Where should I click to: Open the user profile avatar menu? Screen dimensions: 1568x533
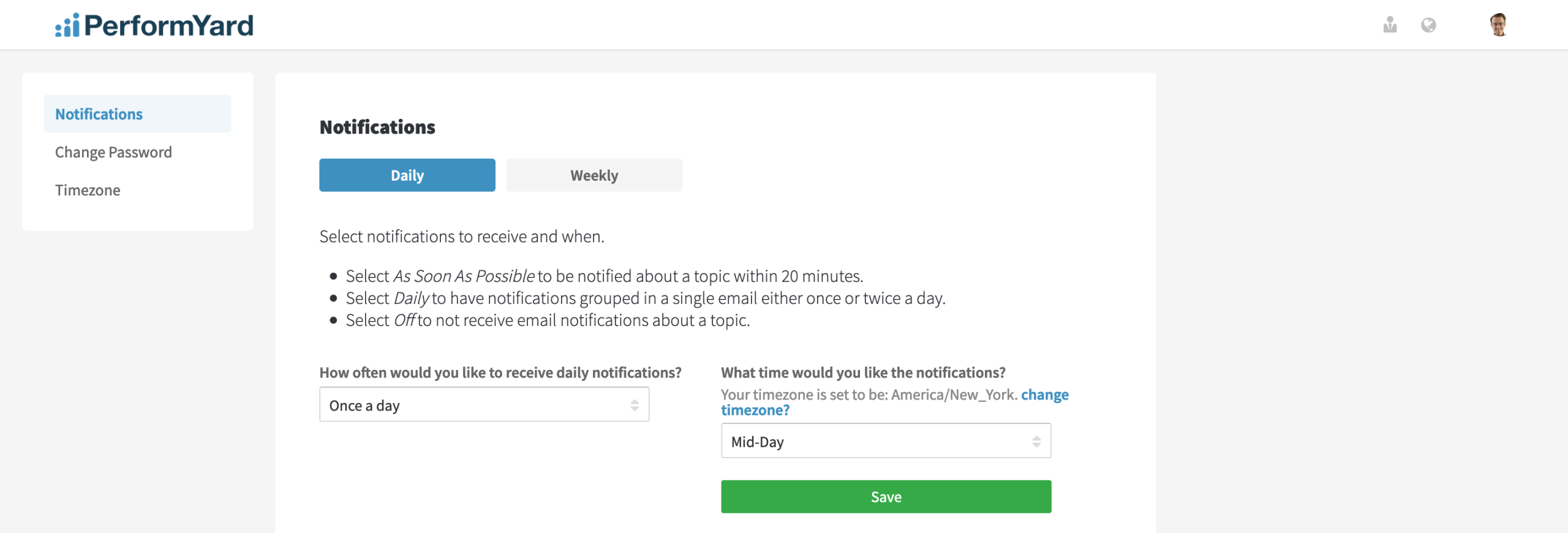(1498, 25)
